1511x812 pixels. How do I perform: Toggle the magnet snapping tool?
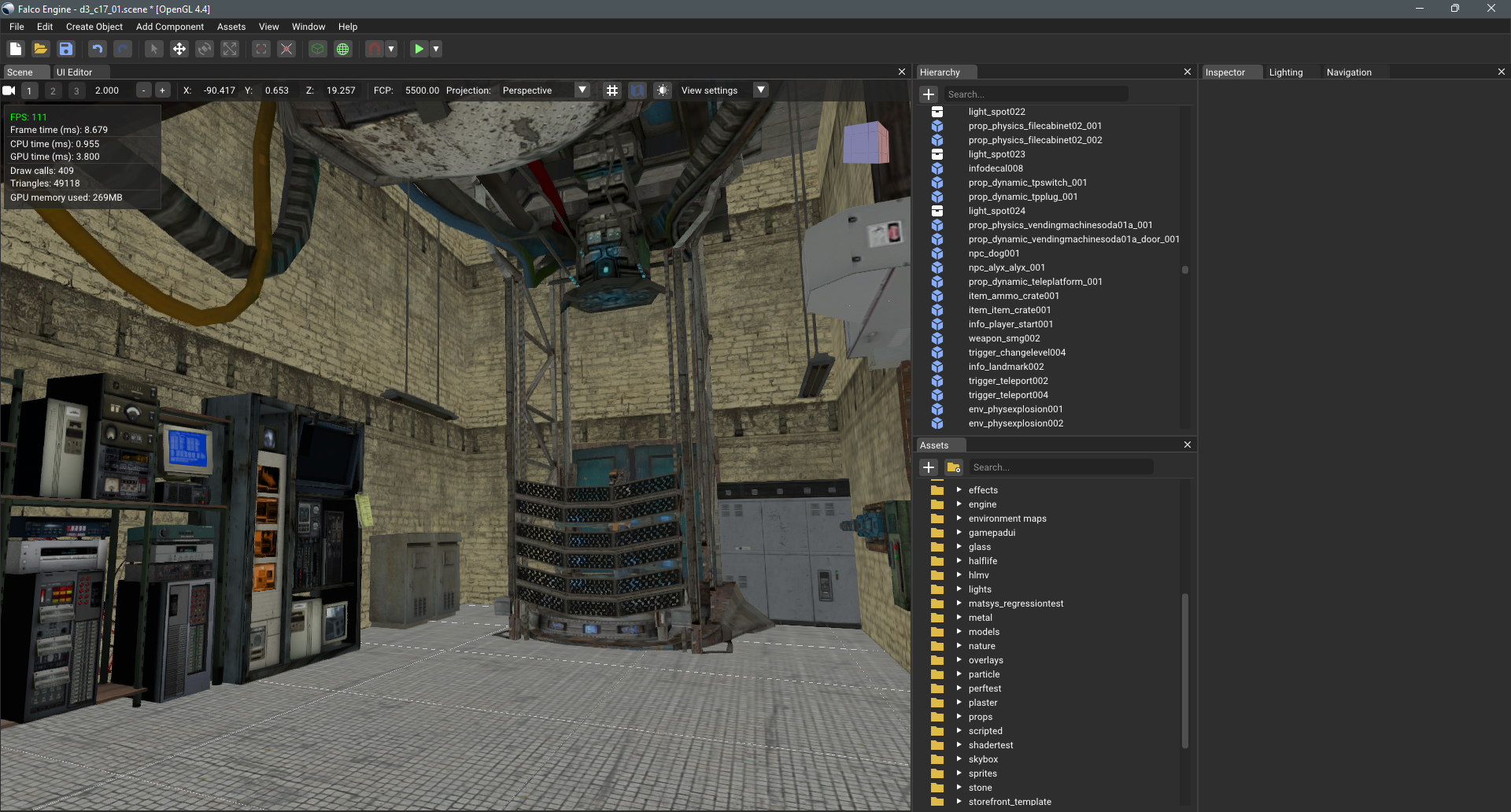(375, 49)
